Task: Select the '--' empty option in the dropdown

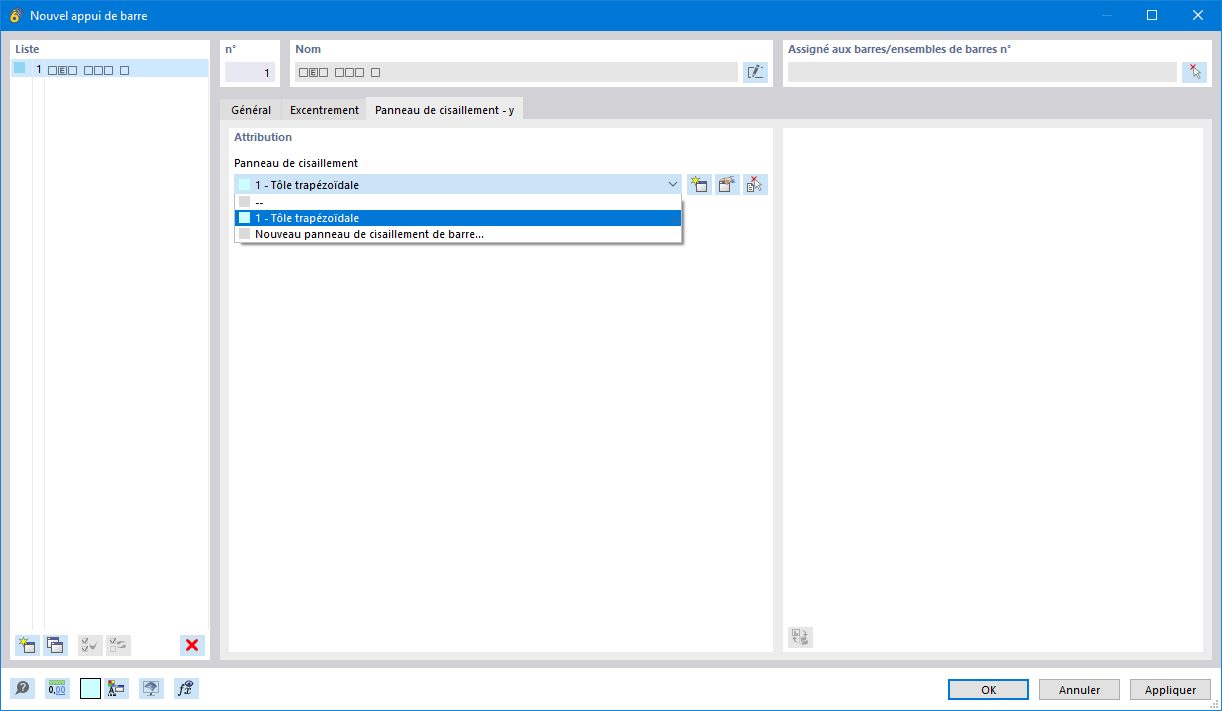Action: tap(458, 202)
